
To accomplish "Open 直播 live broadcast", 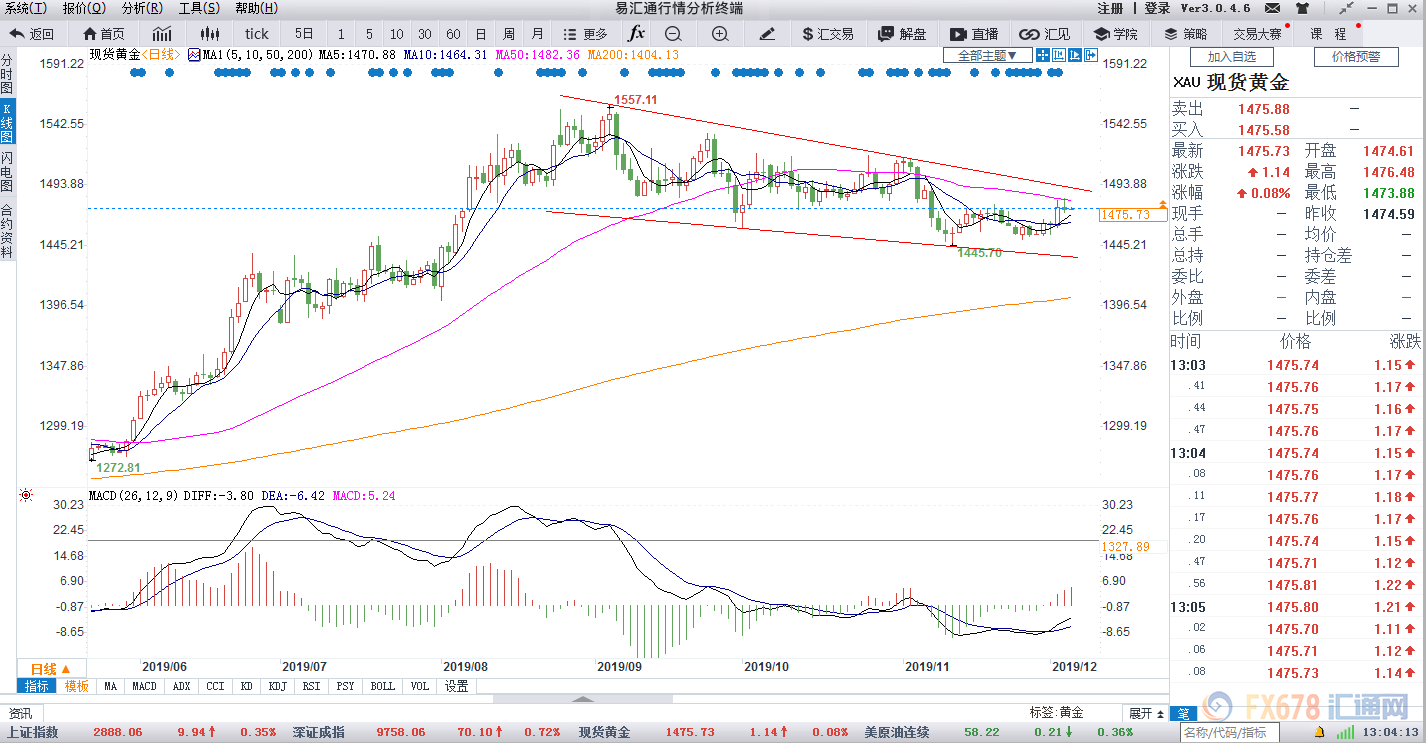I will 974,34.
